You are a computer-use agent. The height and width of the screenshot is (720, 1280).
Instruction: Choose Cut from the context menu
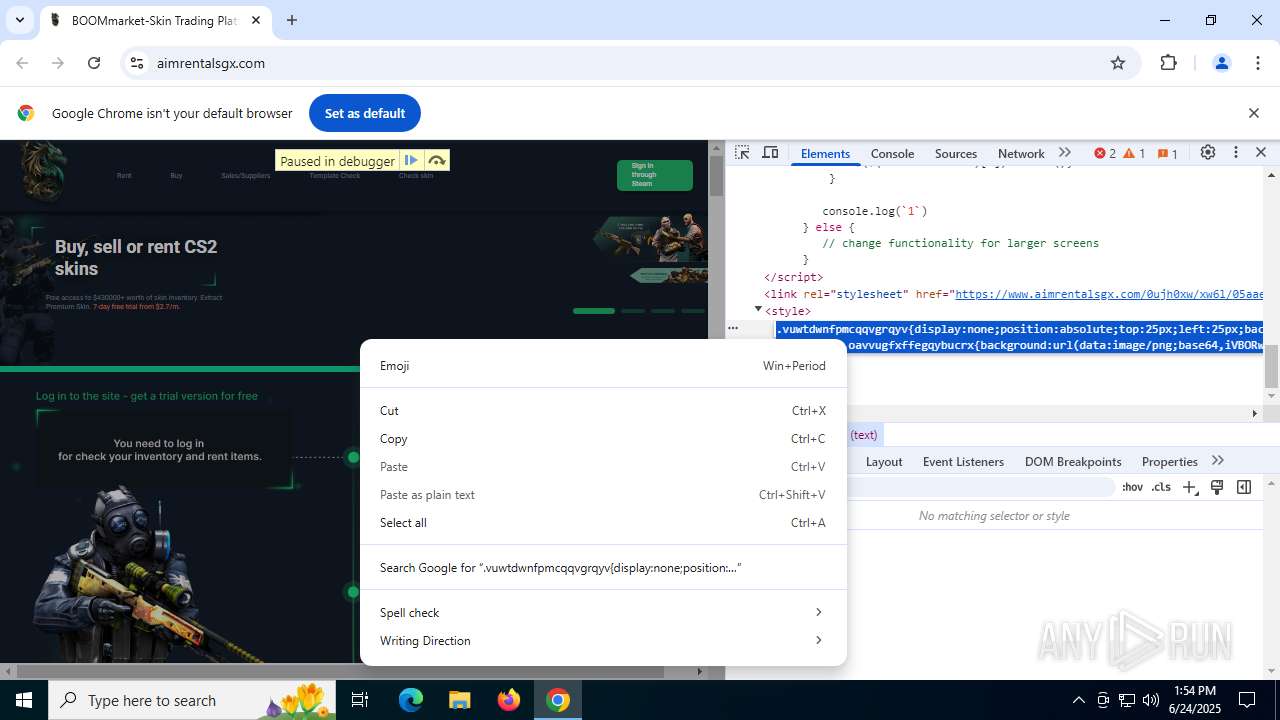pos(603,411)
